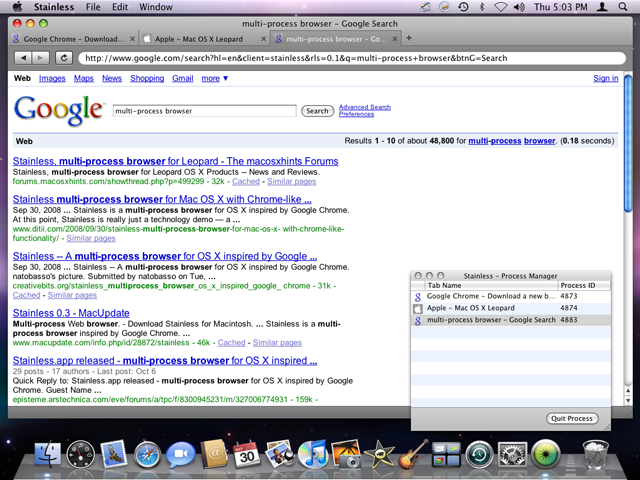Open the Trash in the Dock
Viewport: 640px width, 480px height.
pyautogui.click(x=595, y=454)
